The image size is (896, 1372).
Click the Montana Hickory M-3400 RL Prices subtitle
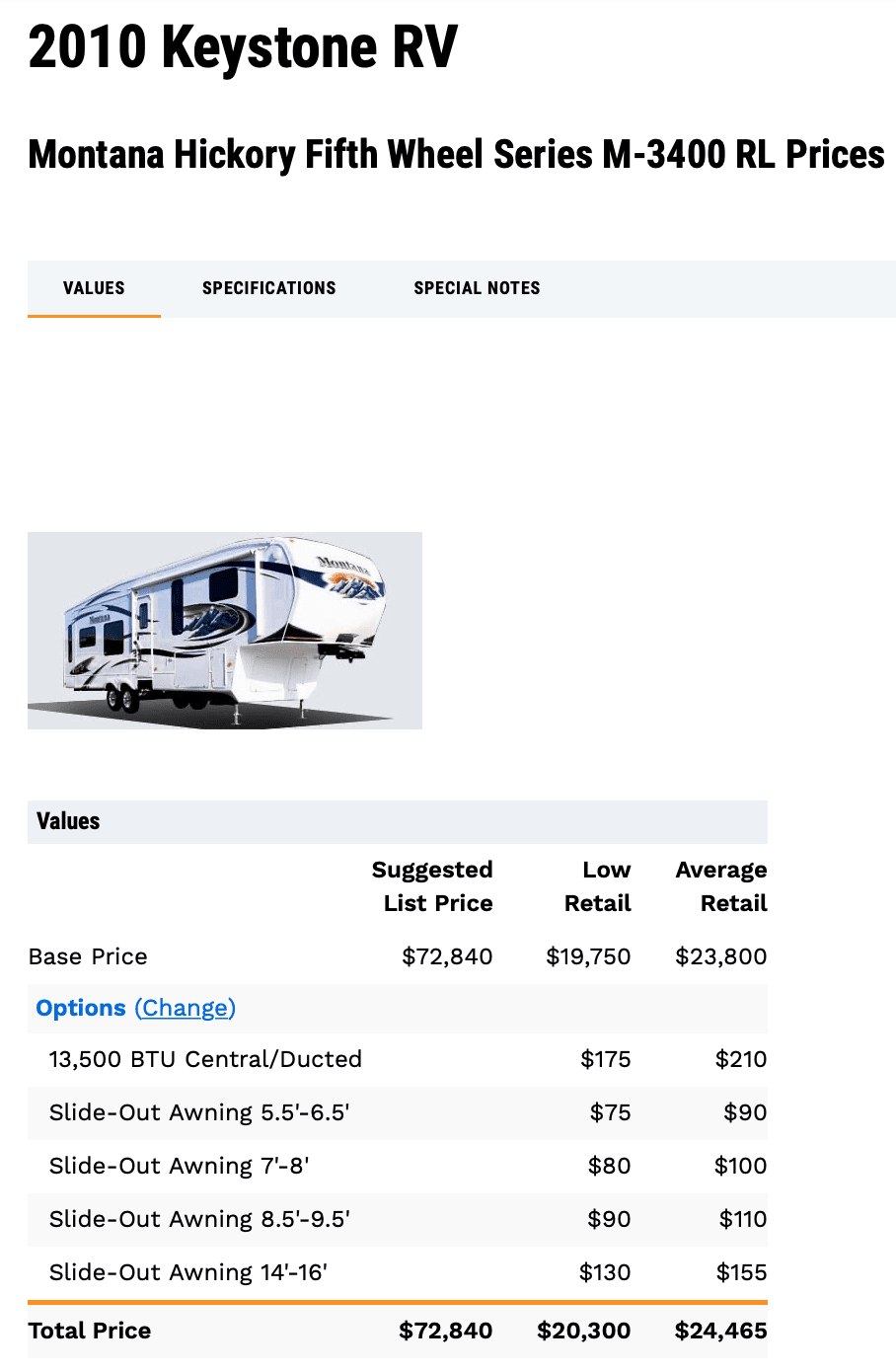456,155
